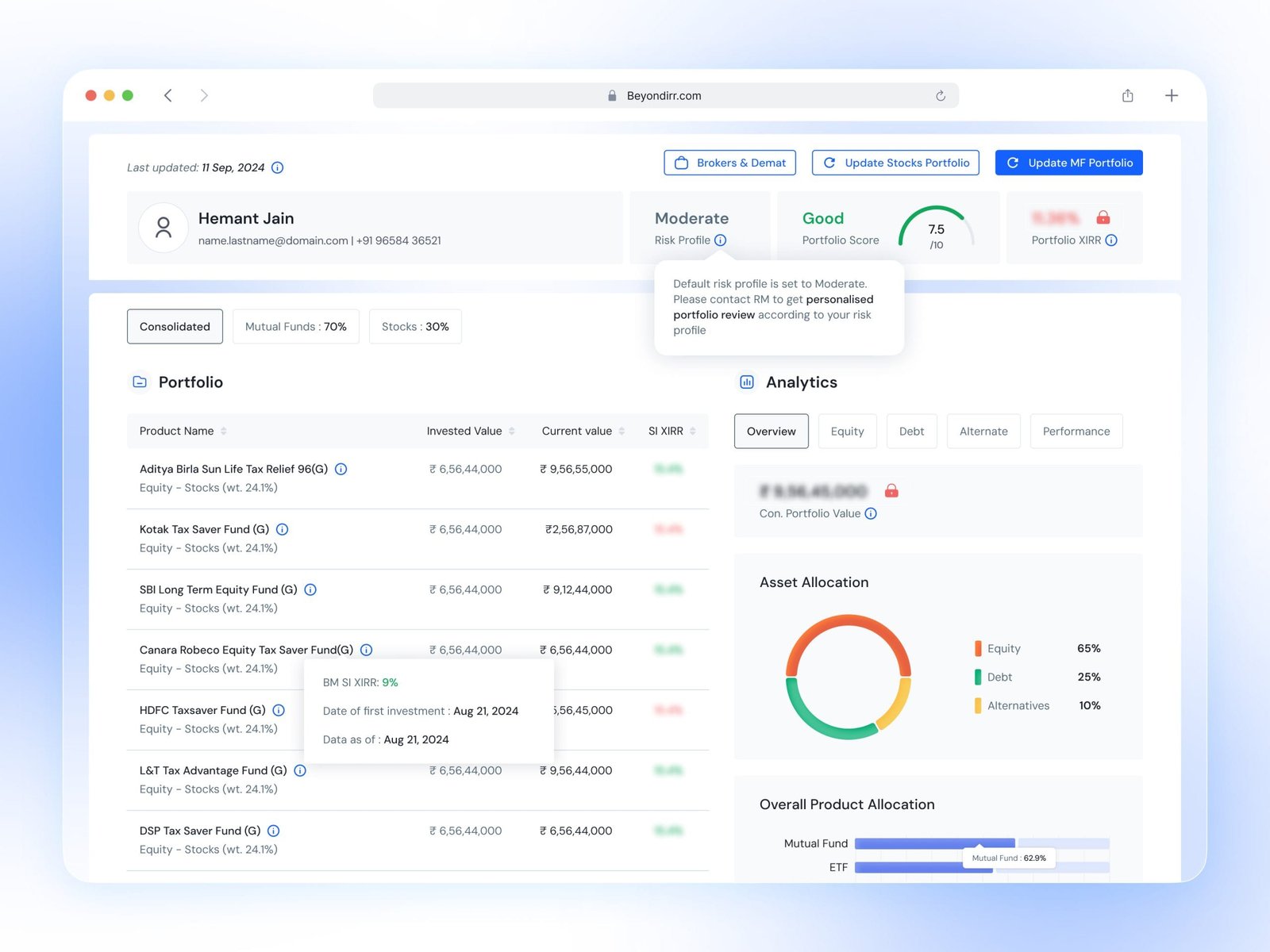Open a new tab with the plus icon
Image resolution: width=1270 pixels, height=952 pixels.
pos(1172,95)
